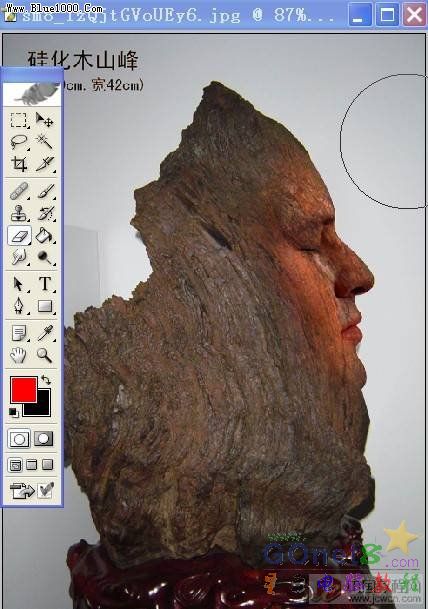Image resolution: width=428 pixels, height=609 pixels.
Task: Select the Pen tool
Action: pyautogui.click(x=19, y=306)
